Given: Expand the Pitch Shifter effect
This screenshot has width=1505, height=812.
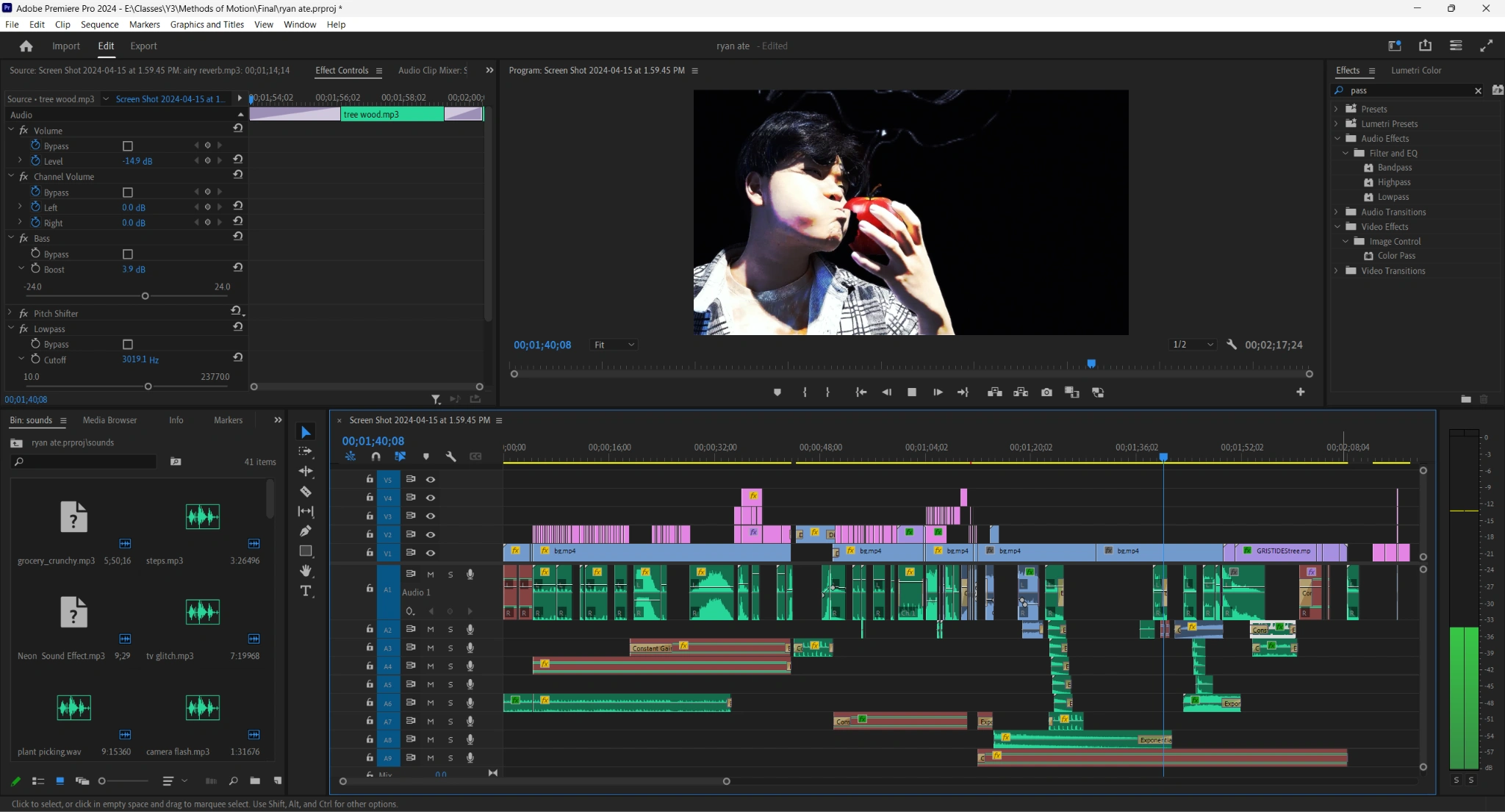Looking at the screenshot, I should 10,313.
